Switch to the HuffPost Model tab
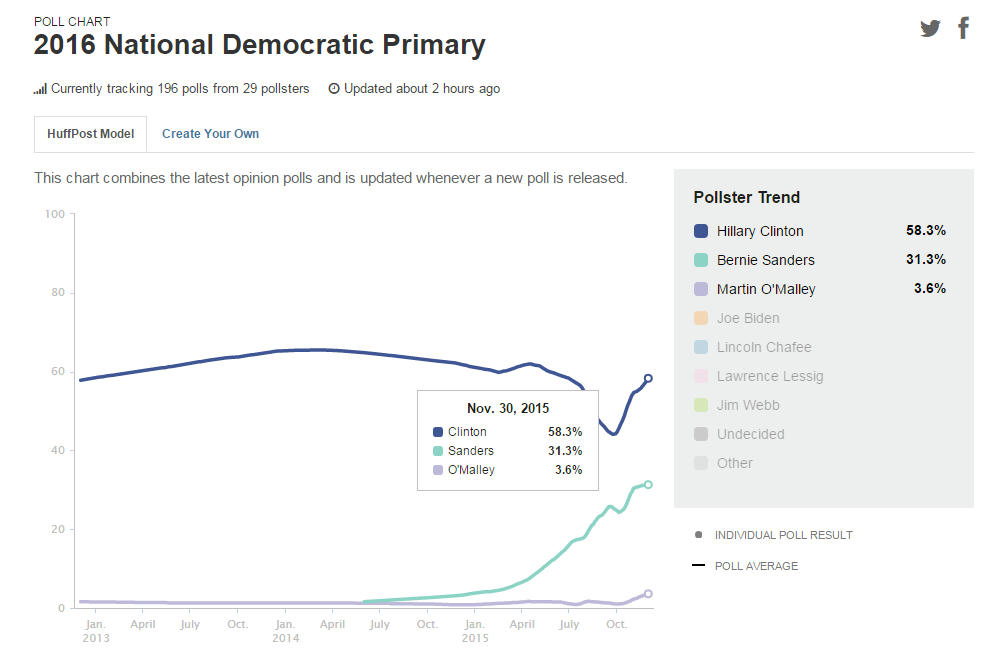This screenshot has height=653, width=1003. (x=91, y=134)
